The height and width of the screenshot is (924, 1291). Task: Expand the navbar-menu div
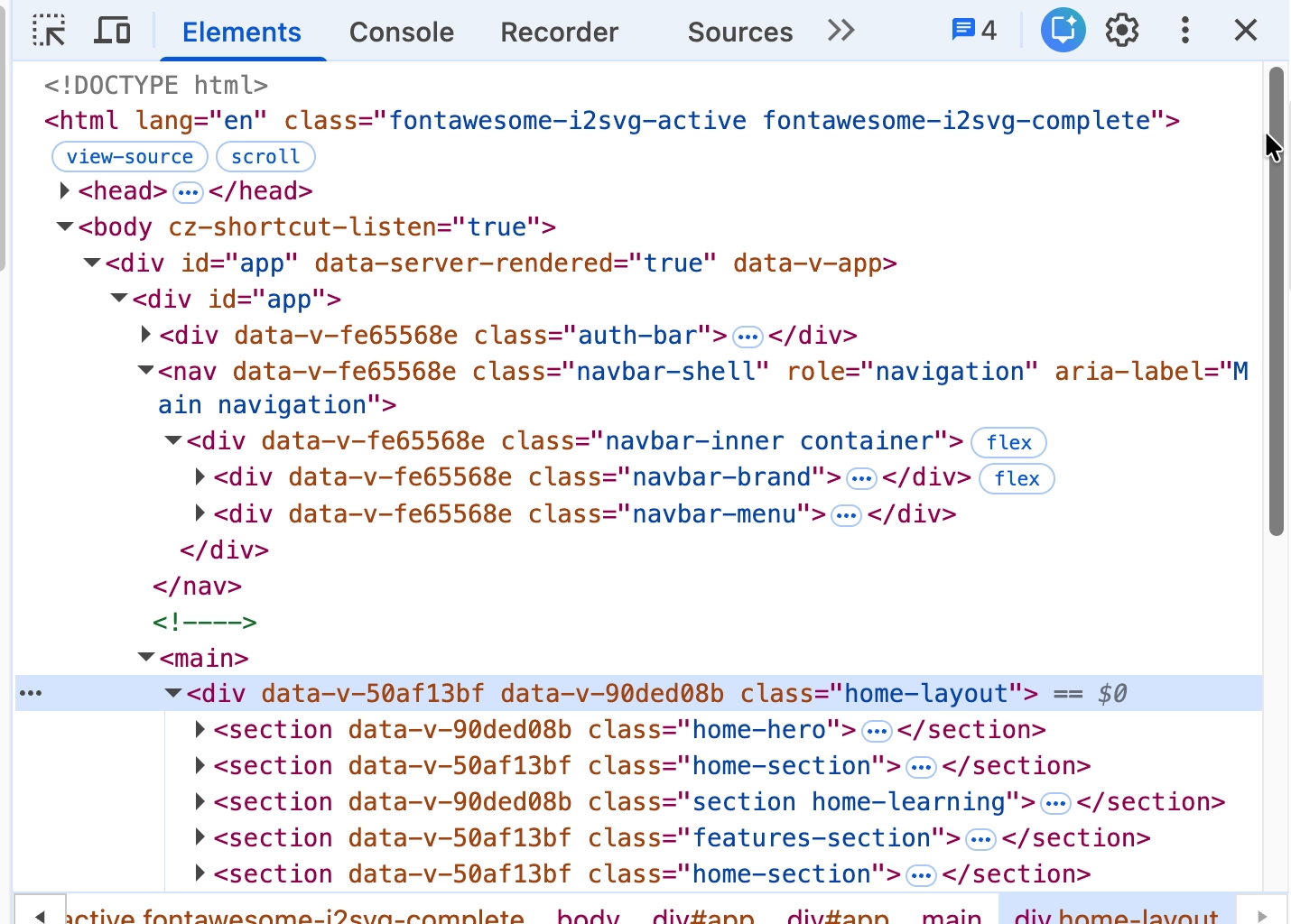point(200,513)
